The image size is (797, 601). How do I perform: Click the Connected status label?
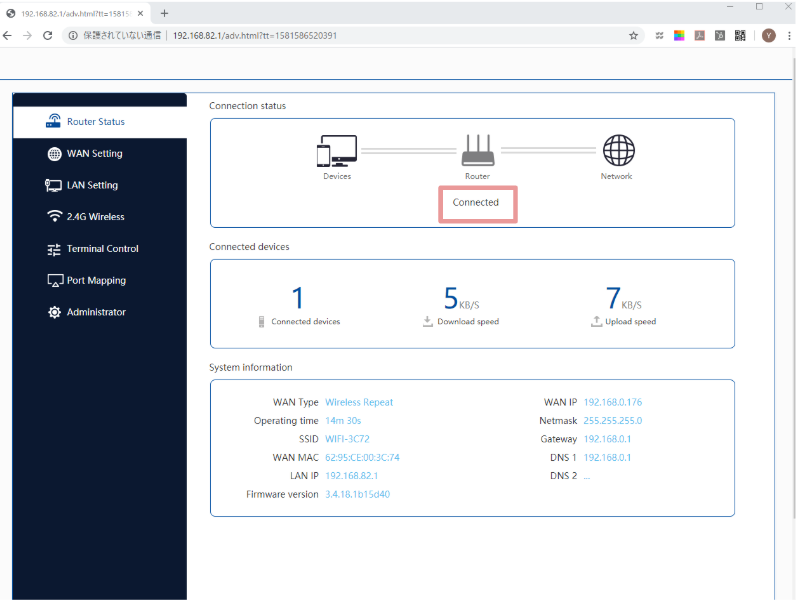pyautogui.click(x=476, y=202)
